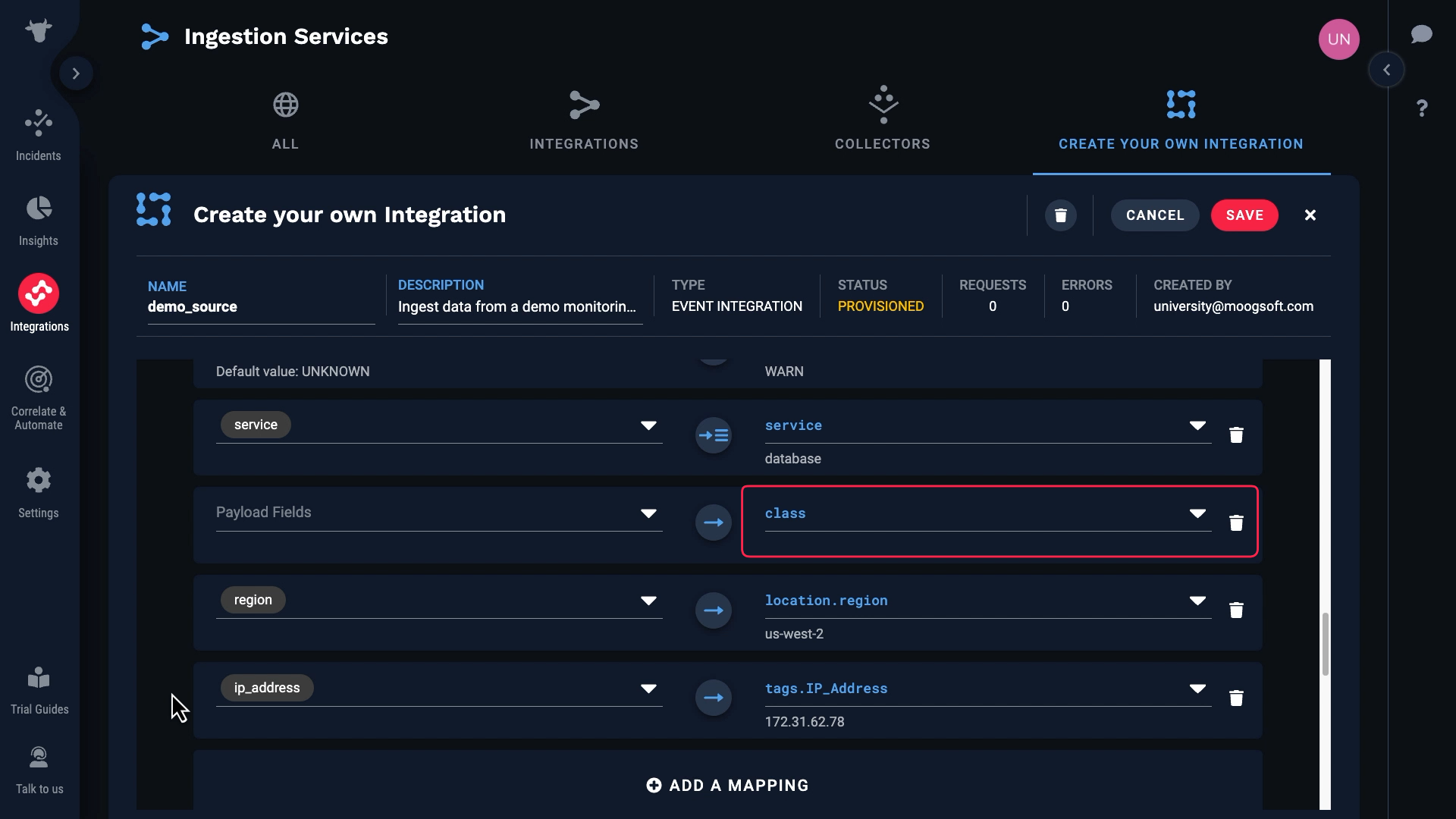Image resolution: width=1456 pixels, height=819 pixels.
Task: Toggle the region mapping arrow button
Action: [x=713, y=610]
